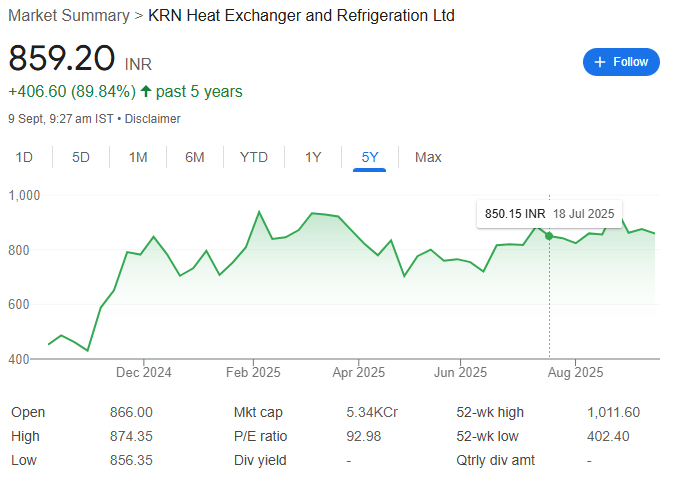Click the P/E ratio label
Image resolution: width=675 pixels, height=489 pixels.
pos(260,436)
